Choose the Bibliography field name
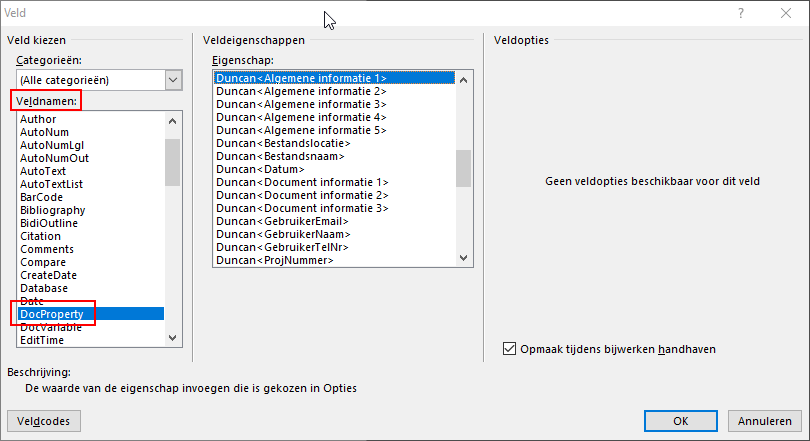 click(52, 210)
